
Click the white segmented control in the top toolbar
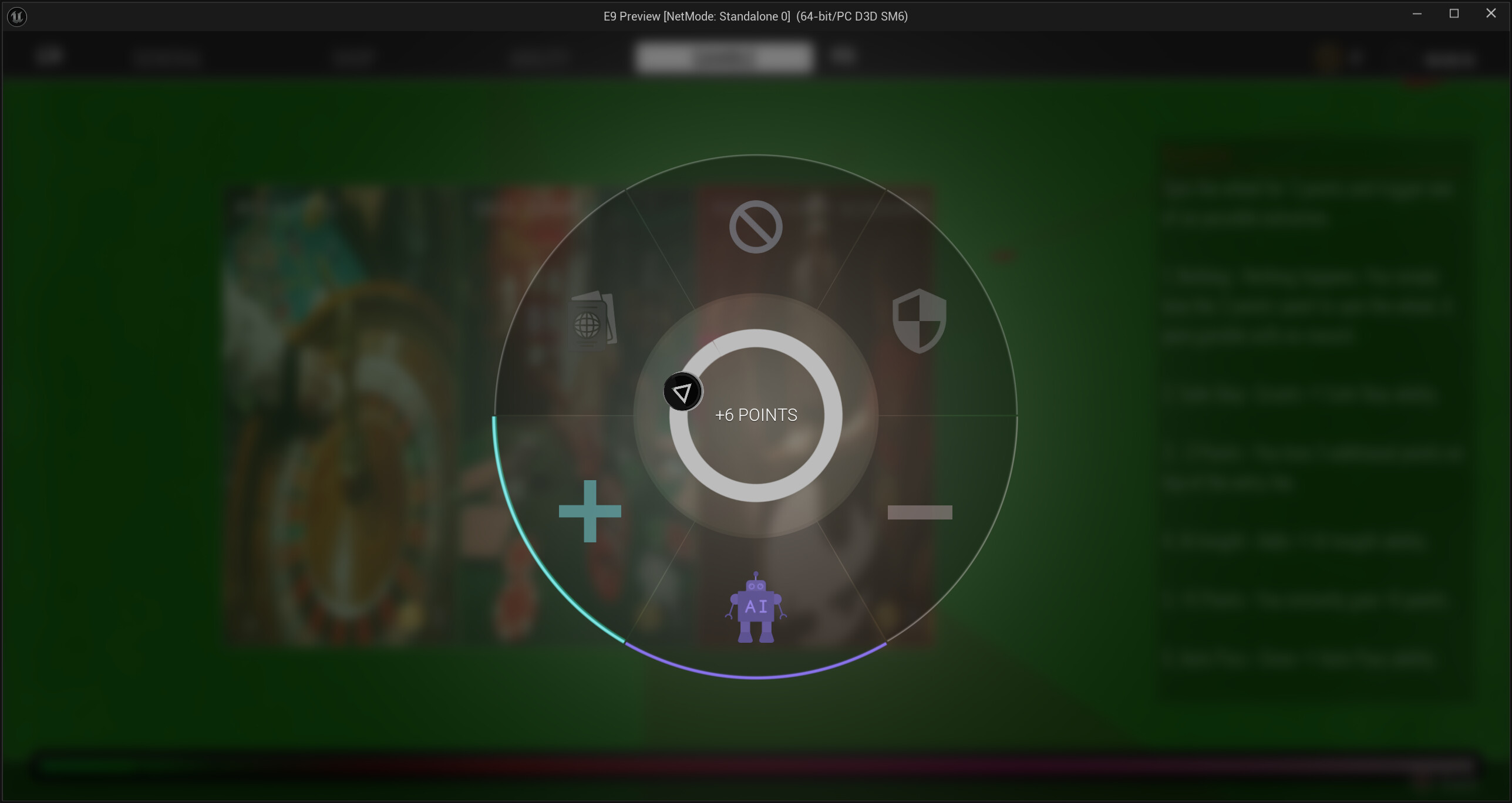point(724,57)
